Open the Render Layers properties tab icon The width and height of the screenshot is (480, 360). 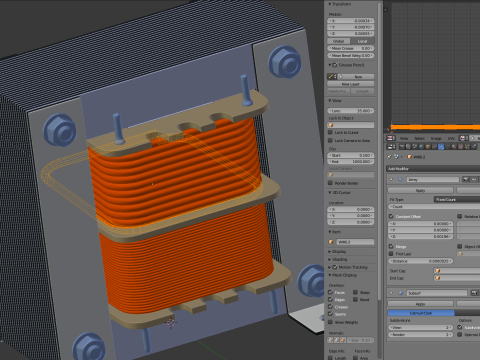(408, 146)
